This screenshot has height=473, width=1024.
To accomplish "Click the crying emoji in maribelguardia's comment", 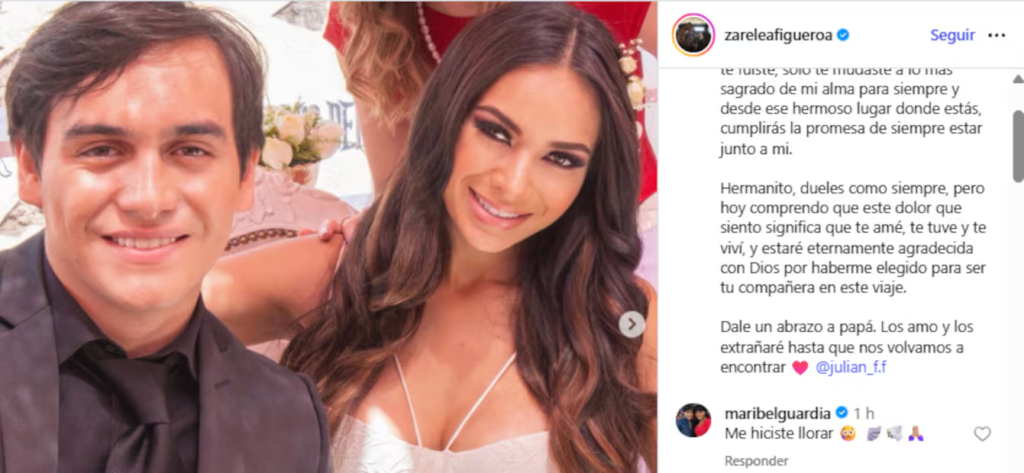I will (x=848, y=434).
